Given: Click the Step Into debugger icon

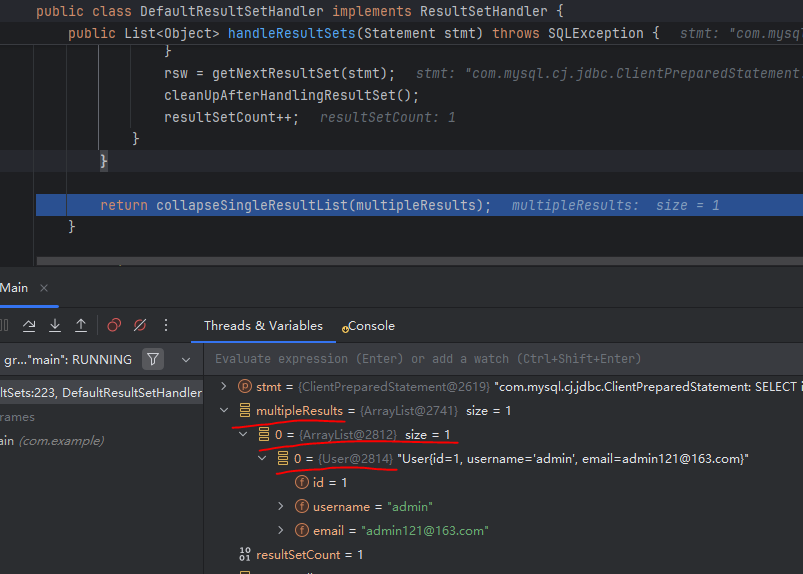Looking at the screenshot, I should [55, 326].
